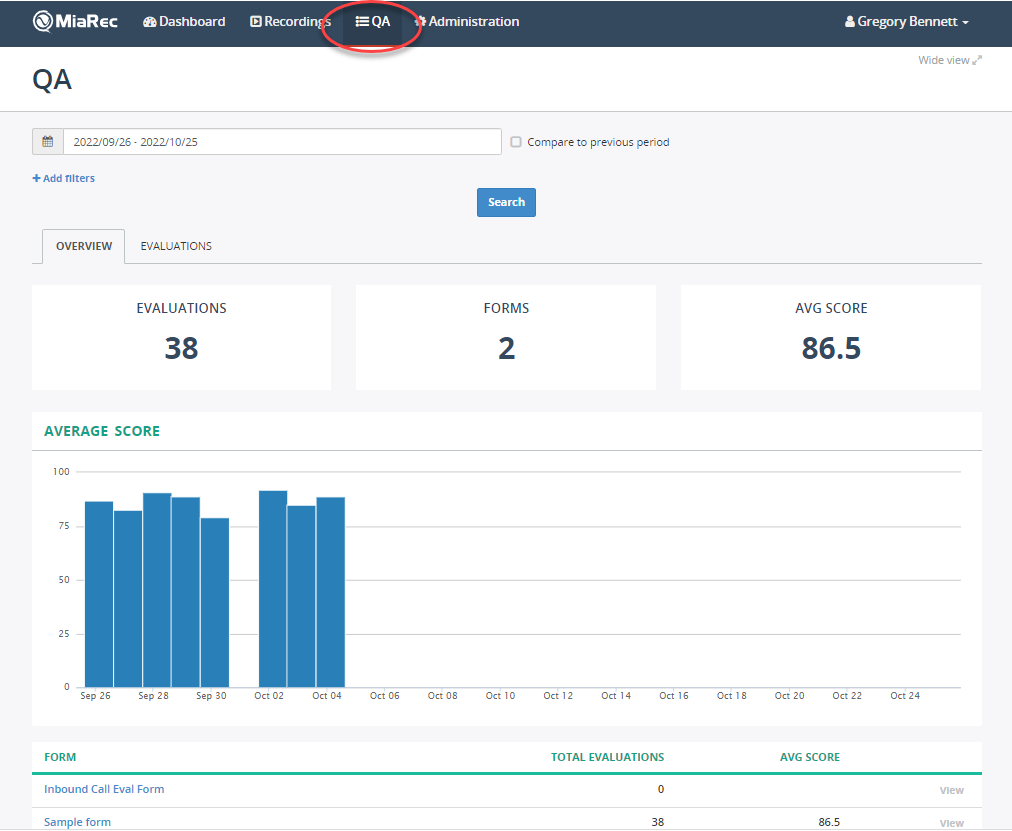Click the QA list icon in navigation
Viewport: 1012px width, 831px height.
(362, 21)
